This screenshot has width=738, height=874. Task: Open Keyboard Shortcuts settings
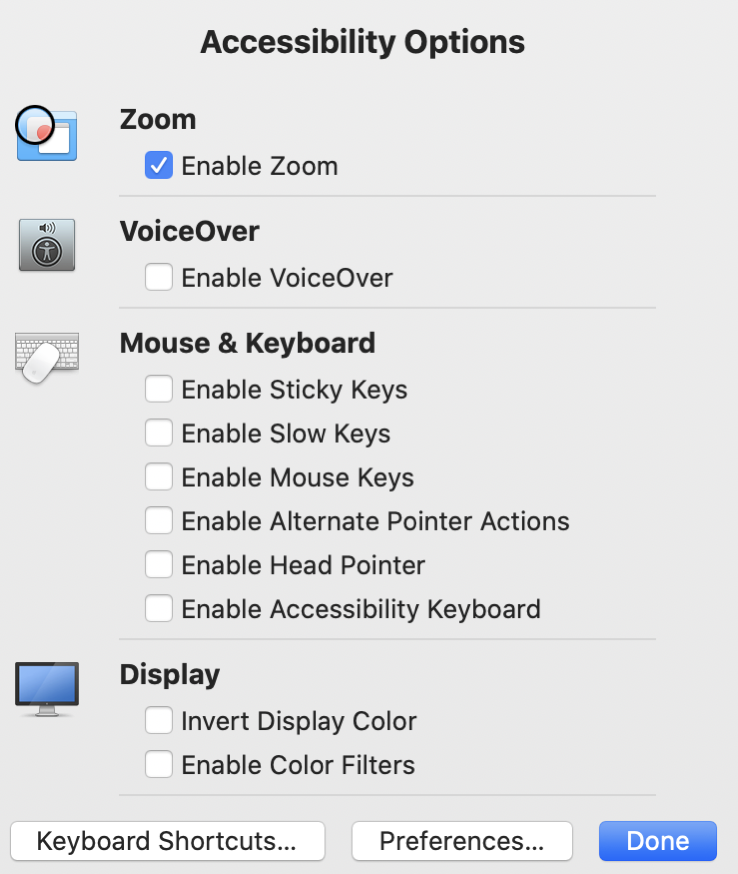click(167, 841)
